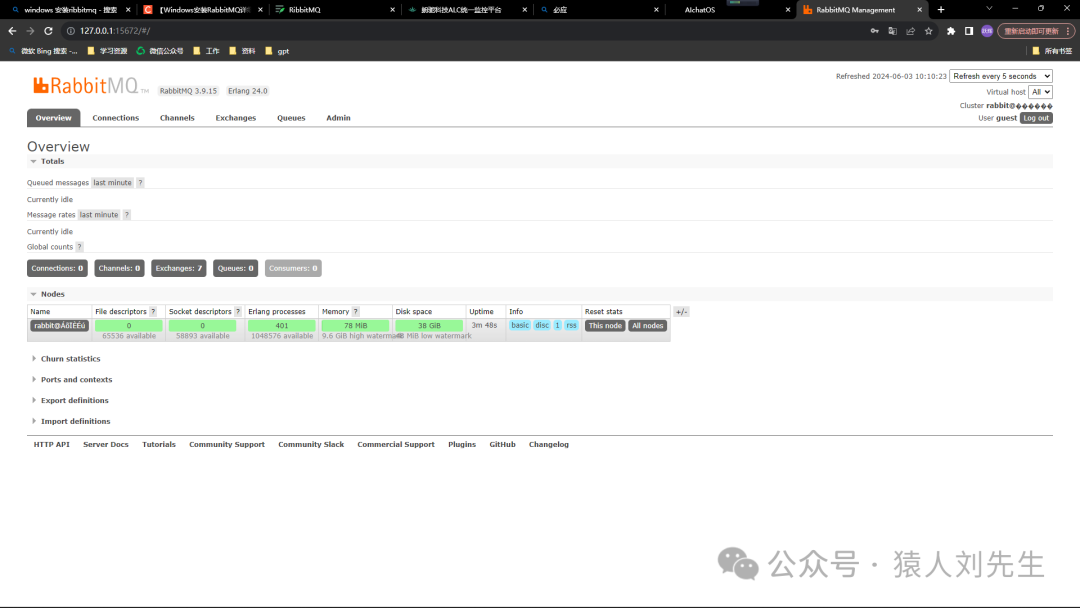The width and height of the screenshot is (1080, 608).
Task: Show help for Socket descriptors column
Action: click(x=238, y=312)
